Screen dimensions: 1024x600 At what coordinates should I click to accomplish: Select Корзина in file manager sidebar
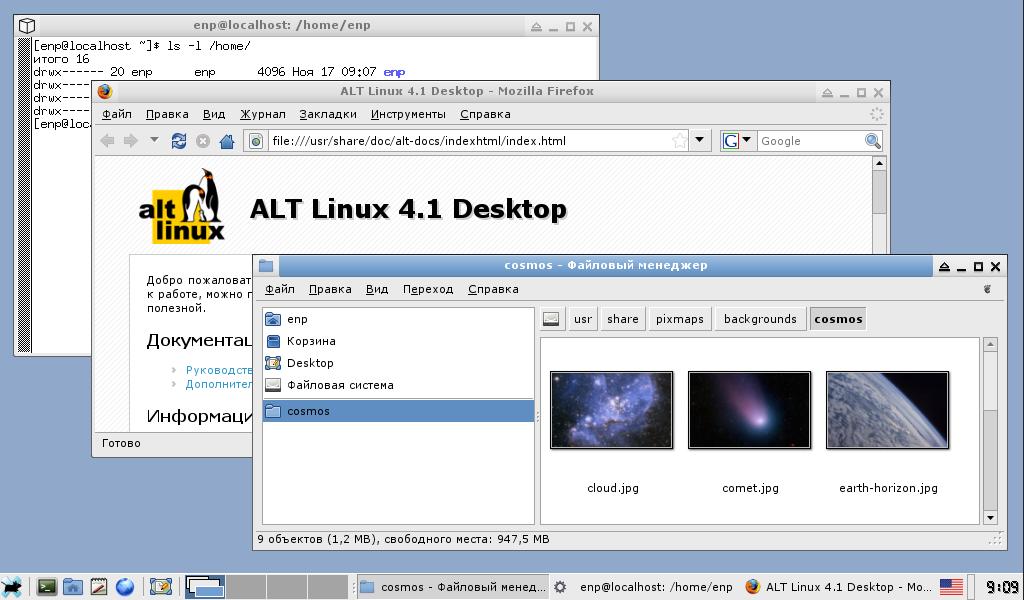click(x=398, y=341)
